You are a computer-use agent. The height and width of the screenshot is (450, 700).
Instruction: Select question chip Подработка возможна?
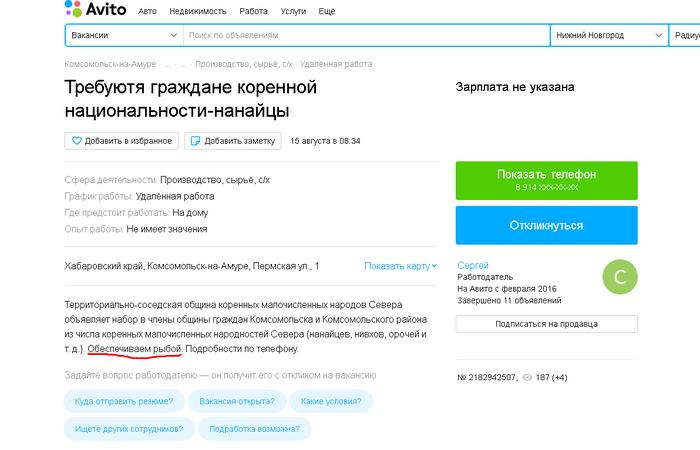[254, 429]
